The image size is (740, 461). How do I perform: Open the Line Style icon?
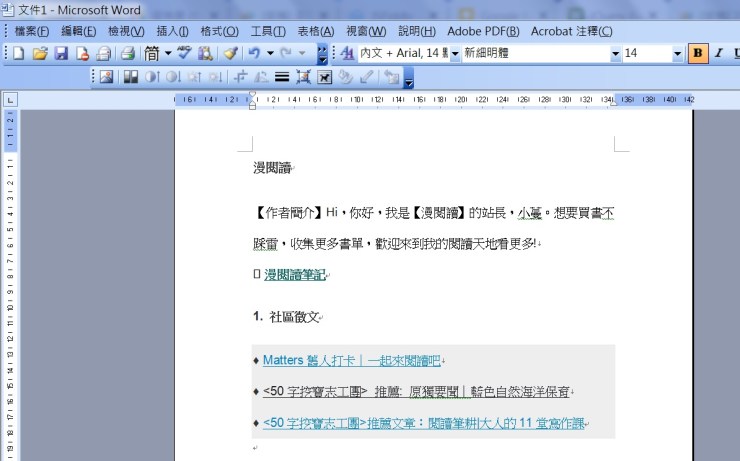tap(282, 77)
